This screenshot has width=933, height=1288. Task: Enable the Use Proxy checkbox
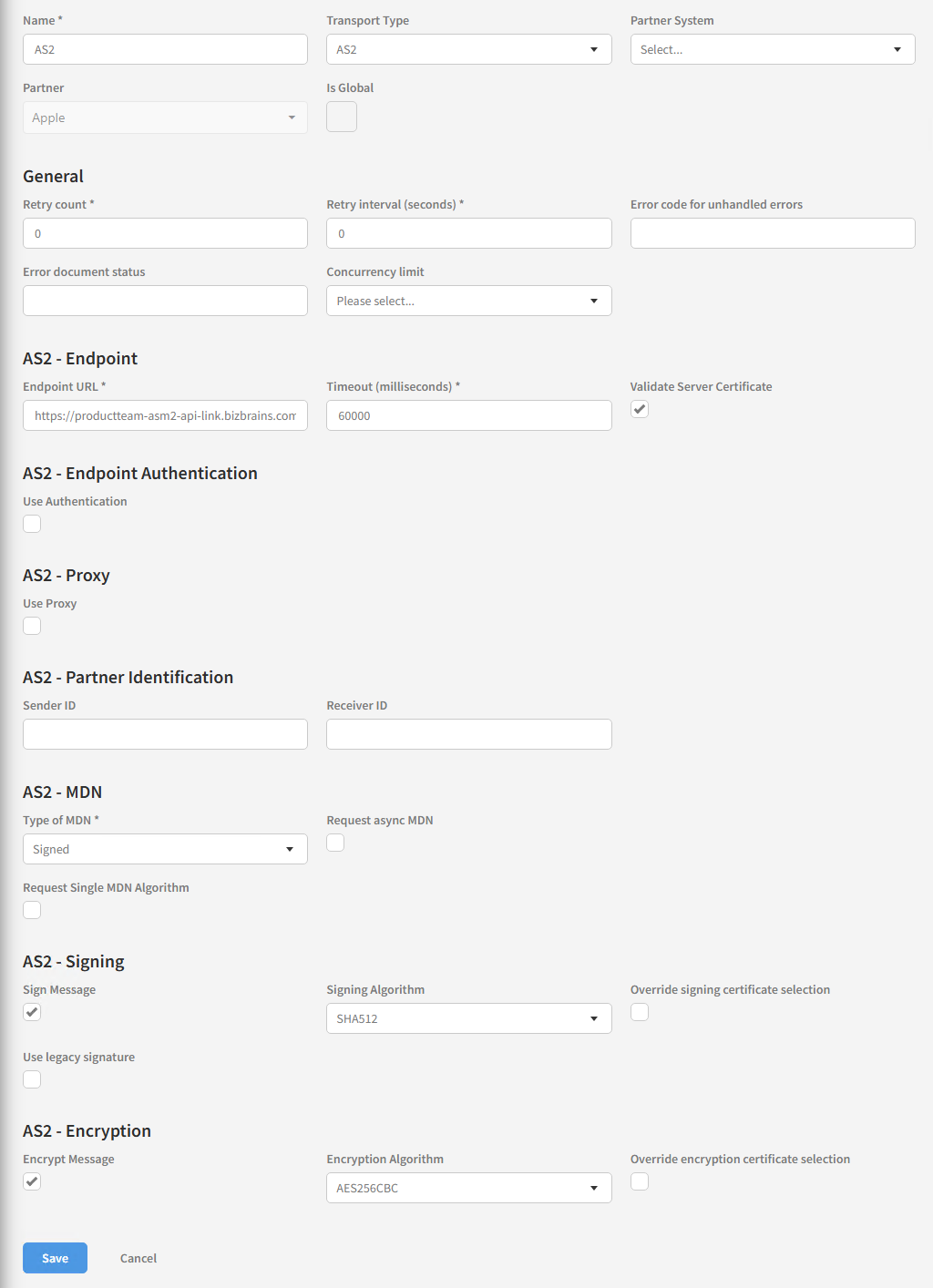[32, 626]
